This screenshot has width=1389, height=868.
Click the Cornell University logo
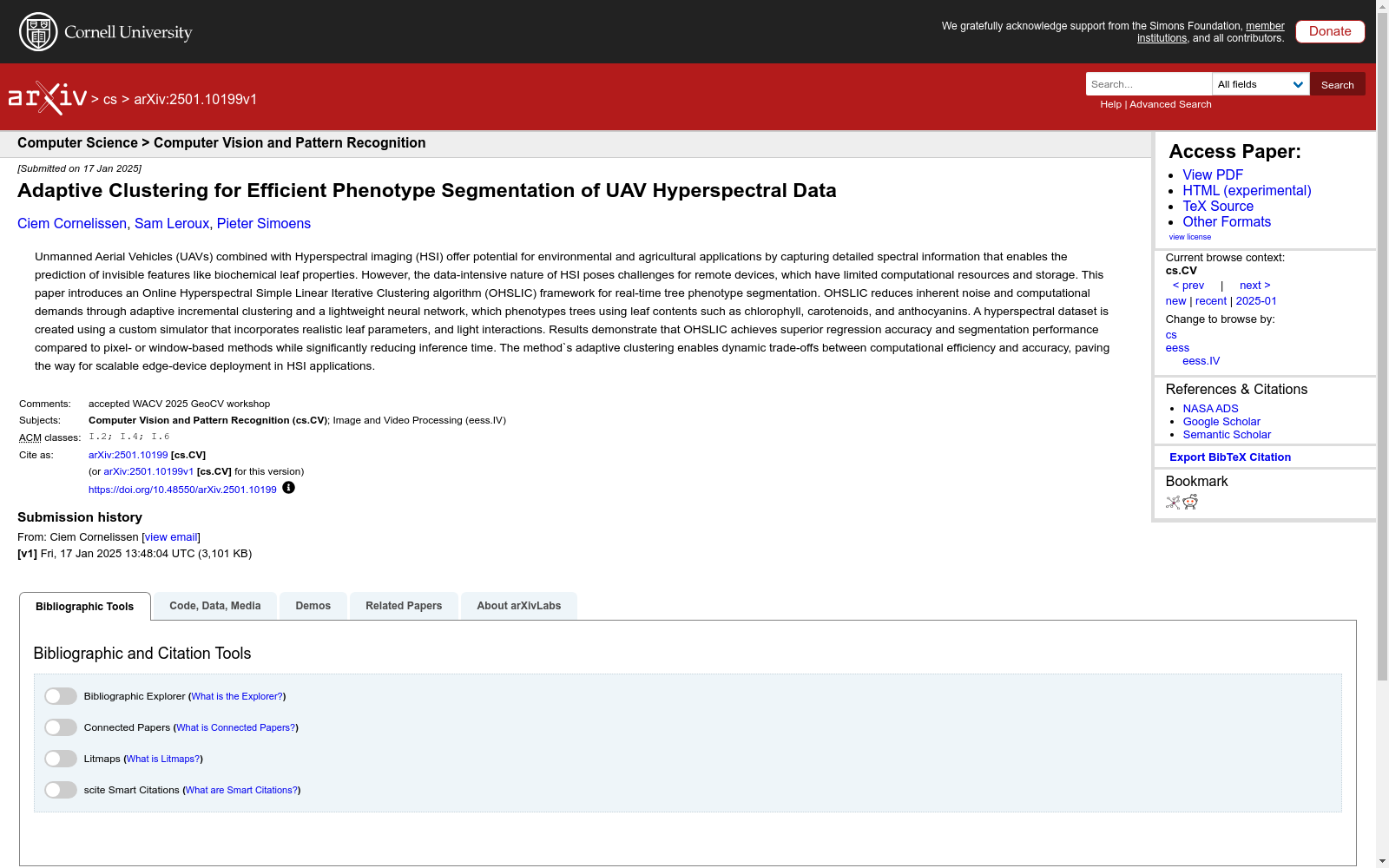click(106, 32)
